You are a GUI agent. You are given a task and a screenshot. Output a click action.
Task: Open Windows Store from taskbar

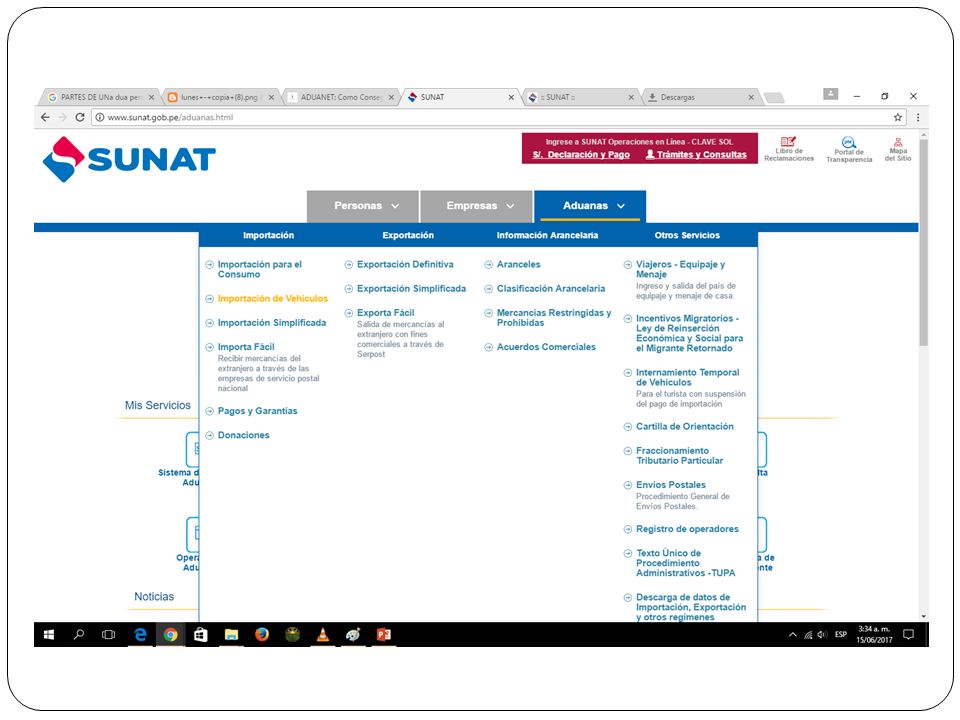pyautogui.click(x=201, y=635)
